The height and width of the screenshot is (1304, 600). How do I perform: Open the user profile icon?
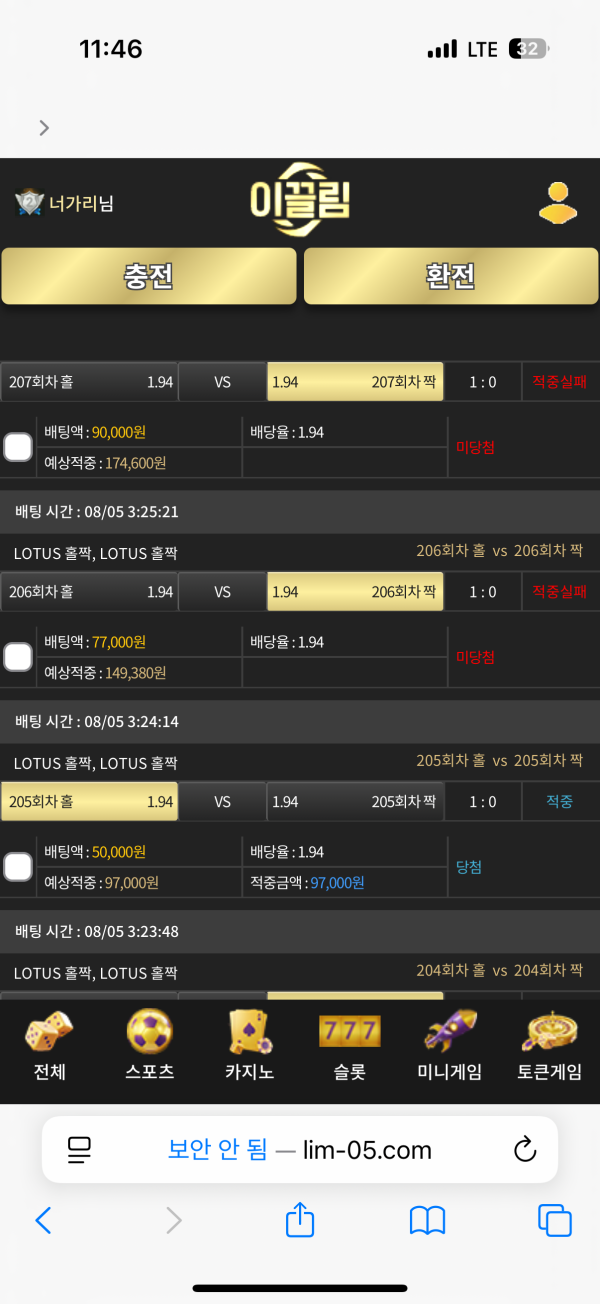[x=558, y=203]
